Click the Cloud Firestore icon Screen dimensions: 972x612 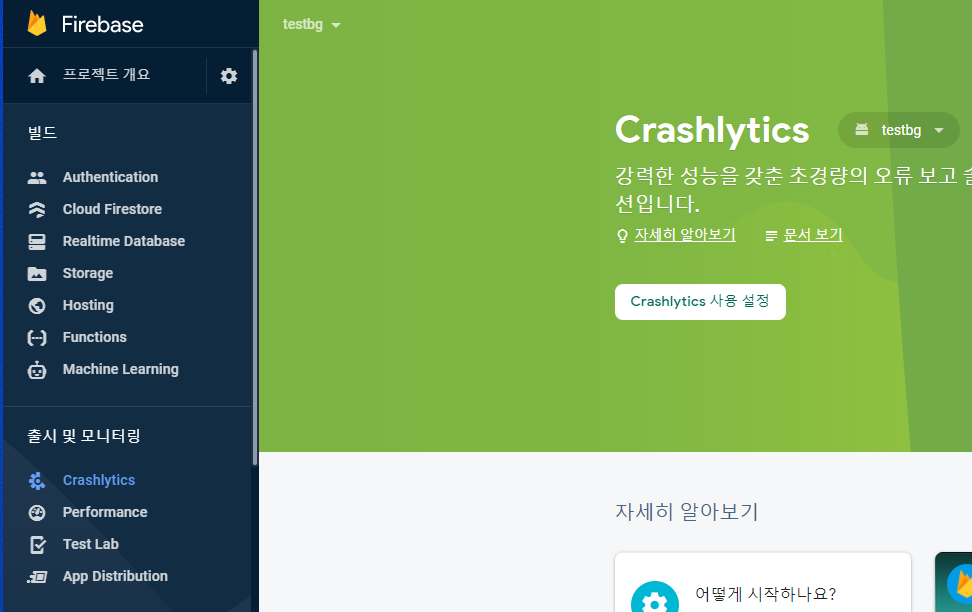[37, 210]
